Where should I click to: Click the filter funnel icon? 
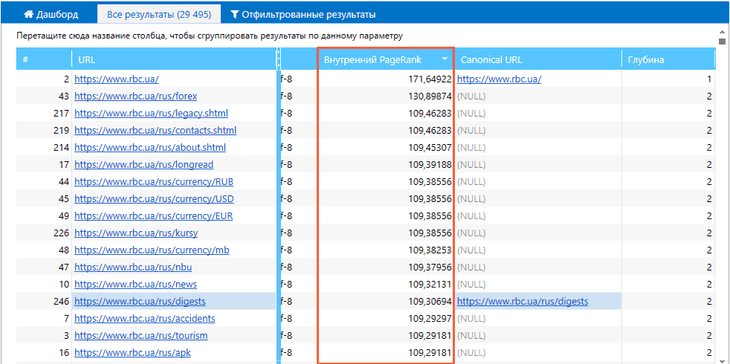(x=235, y=14)
